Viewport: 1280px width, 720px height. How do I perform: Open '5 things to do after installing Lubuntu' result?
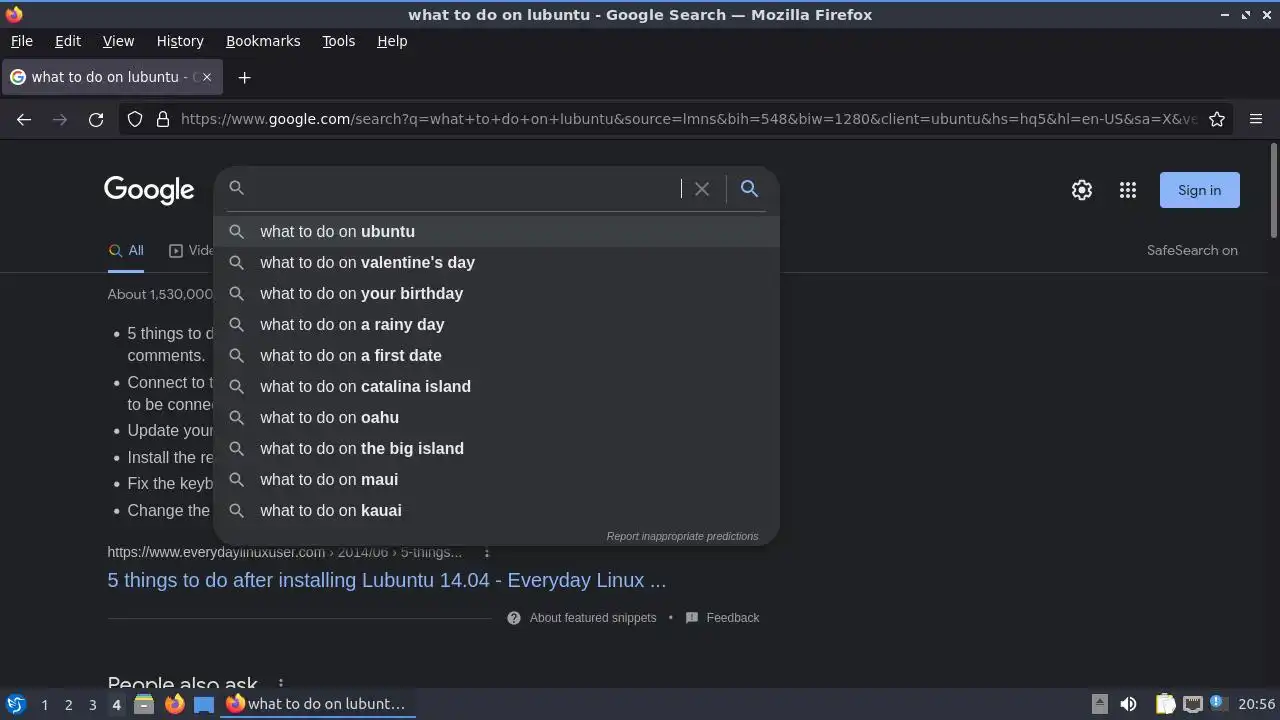pyautogui.click(x=387, y=580)
